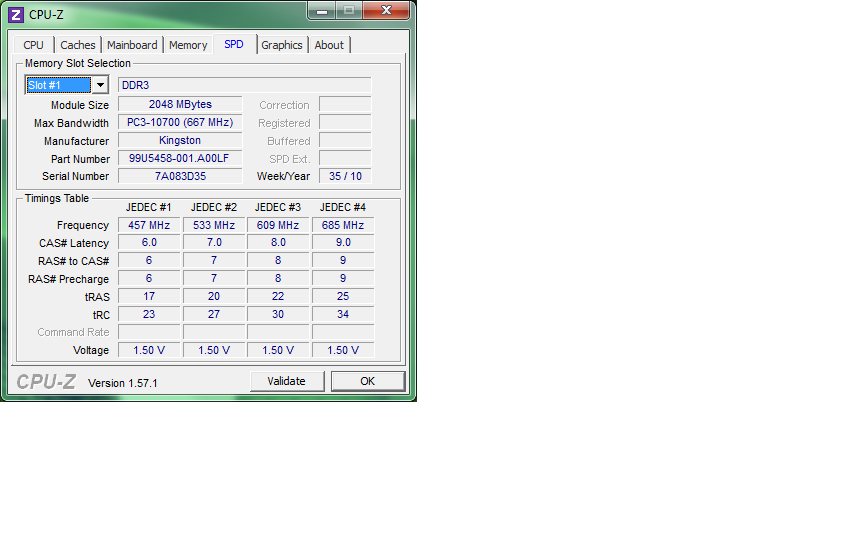Click the 457 MHz frequency cell
Screen dimensions: 864x540
149,225
